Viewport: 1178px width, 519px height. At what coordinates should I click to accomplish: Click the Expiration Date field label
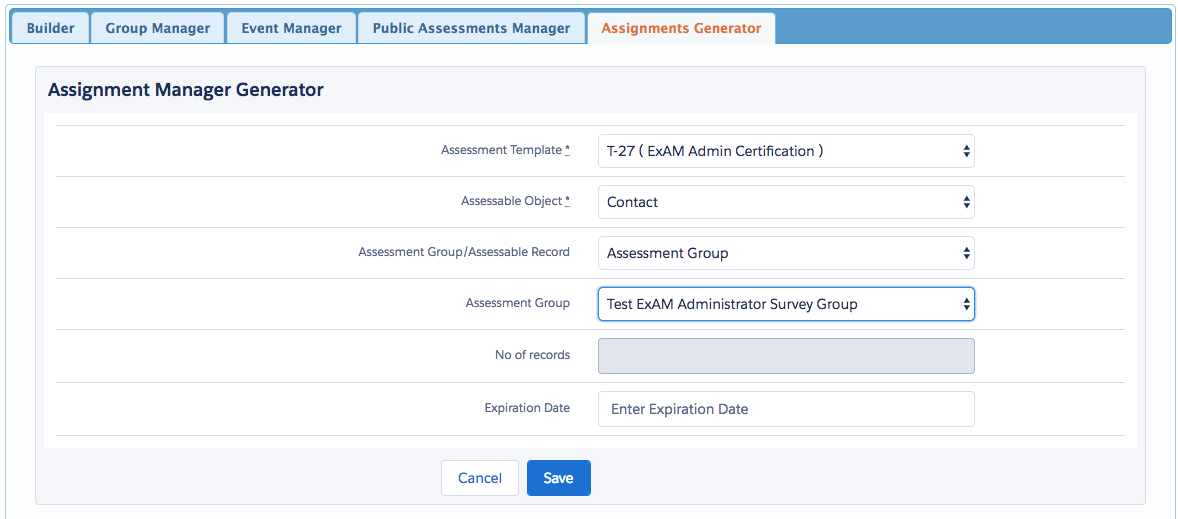527,408
